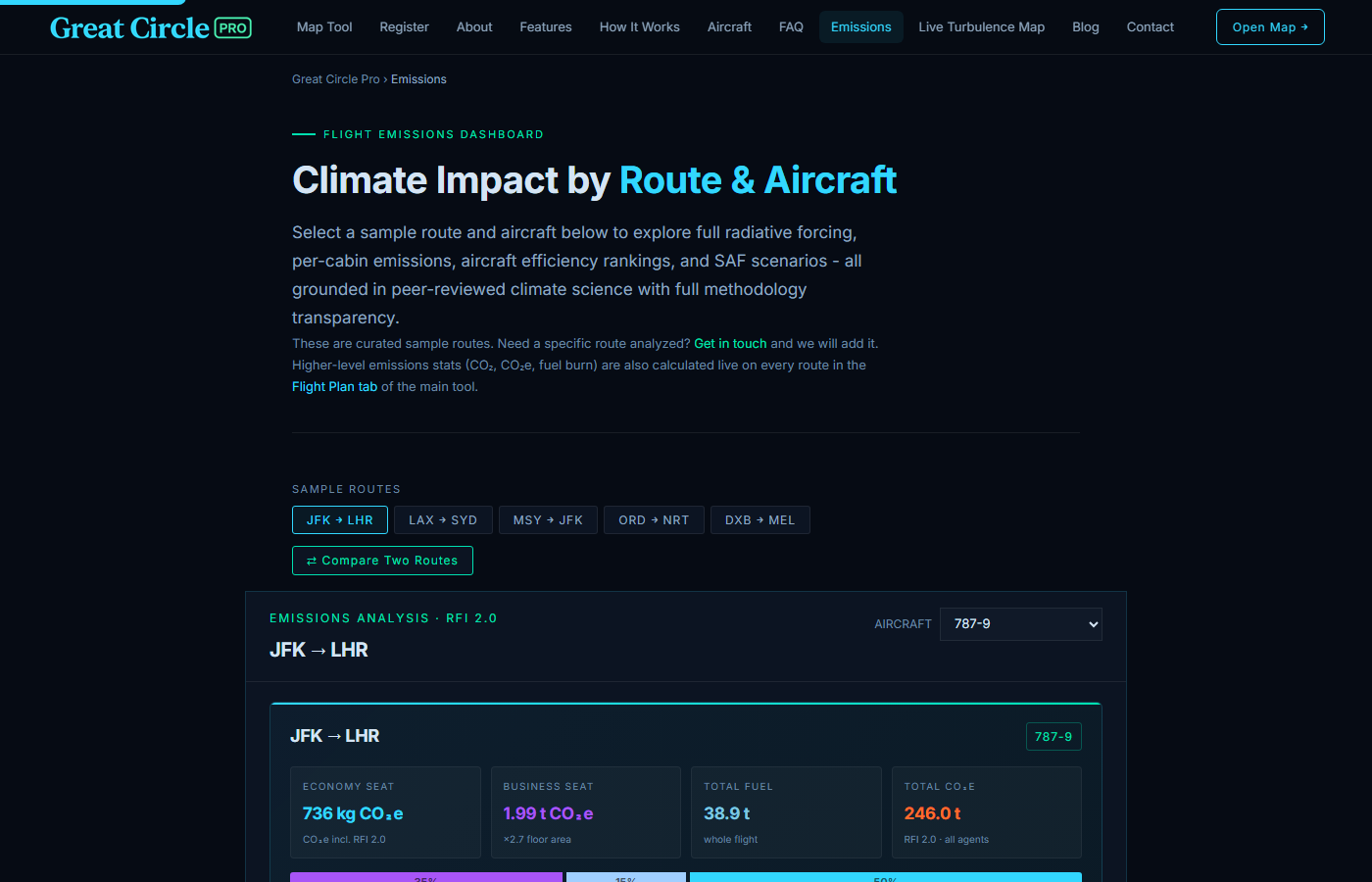The width and height of the screenshot is (1372, 882).
Task: Click the purple segment of the breakdown bar
Action: click(426, 877)
